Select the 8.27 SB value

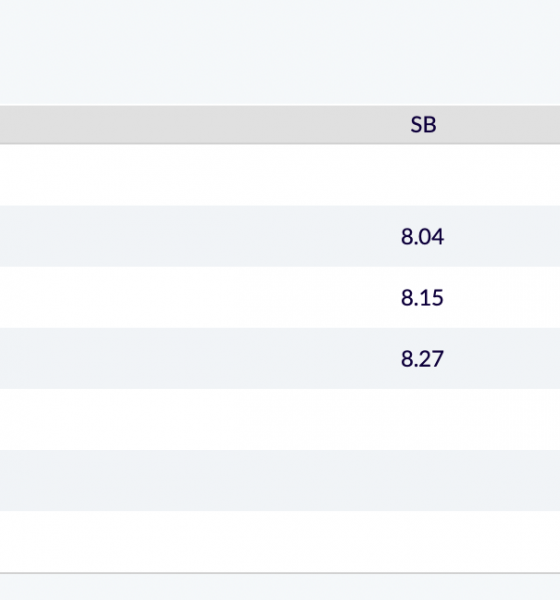pos(422,359)
